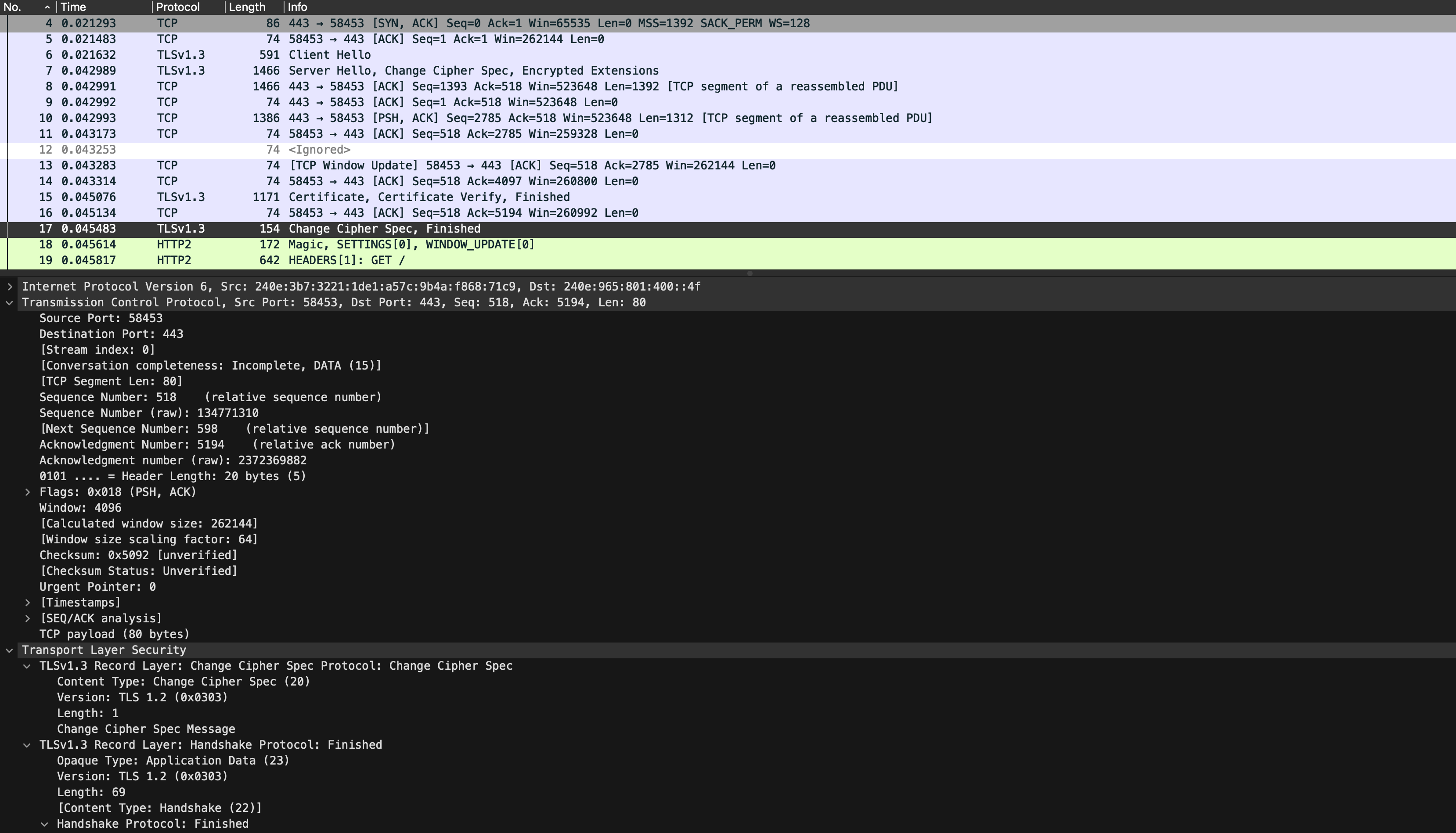Select Window: 4096 field

[80, 508]
